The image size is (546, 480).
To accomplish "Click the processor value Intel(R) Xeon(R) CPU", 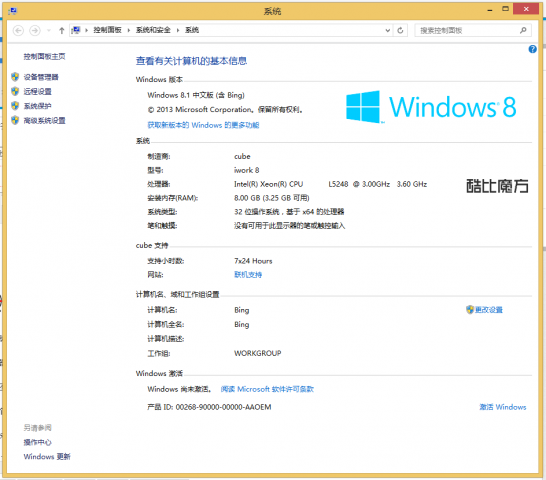I will (268, 184).
